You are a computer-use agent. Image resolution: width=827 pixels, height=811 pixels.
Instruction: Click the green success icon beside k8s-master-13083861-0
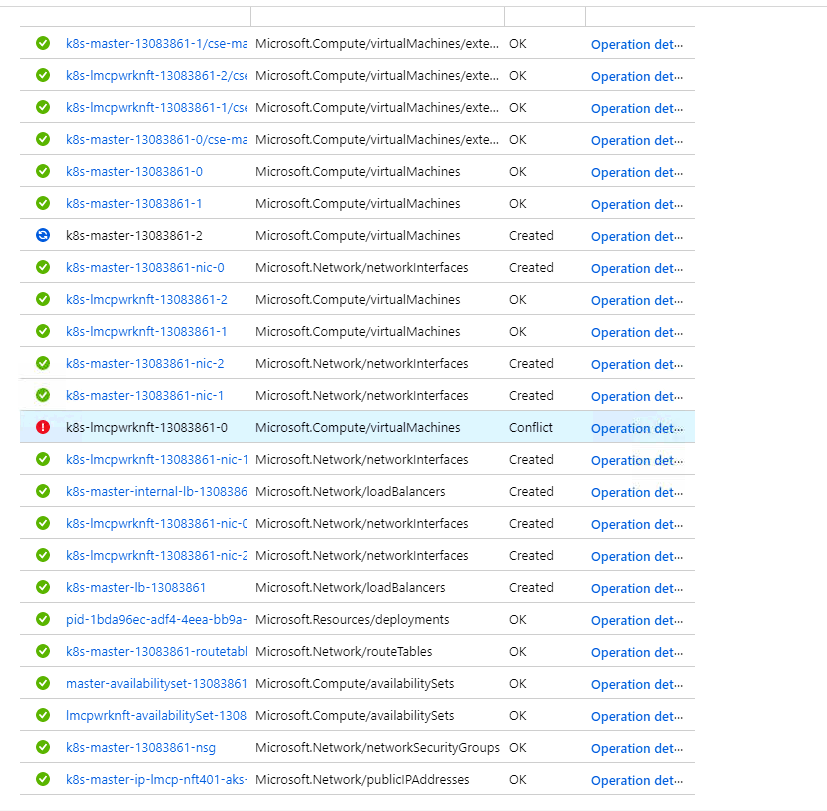pyautogui.click(x=42, y=171)
